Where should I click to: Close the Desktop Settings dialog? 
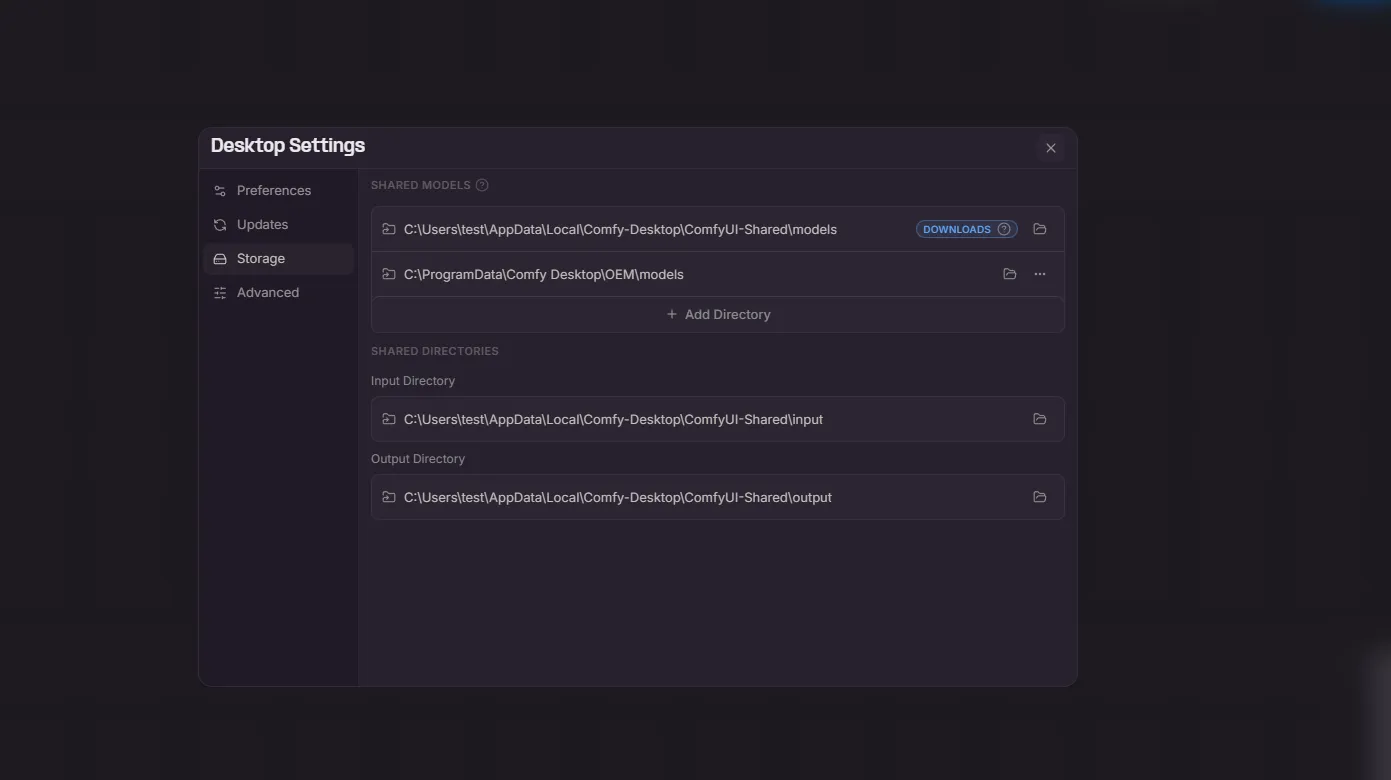1050,148
